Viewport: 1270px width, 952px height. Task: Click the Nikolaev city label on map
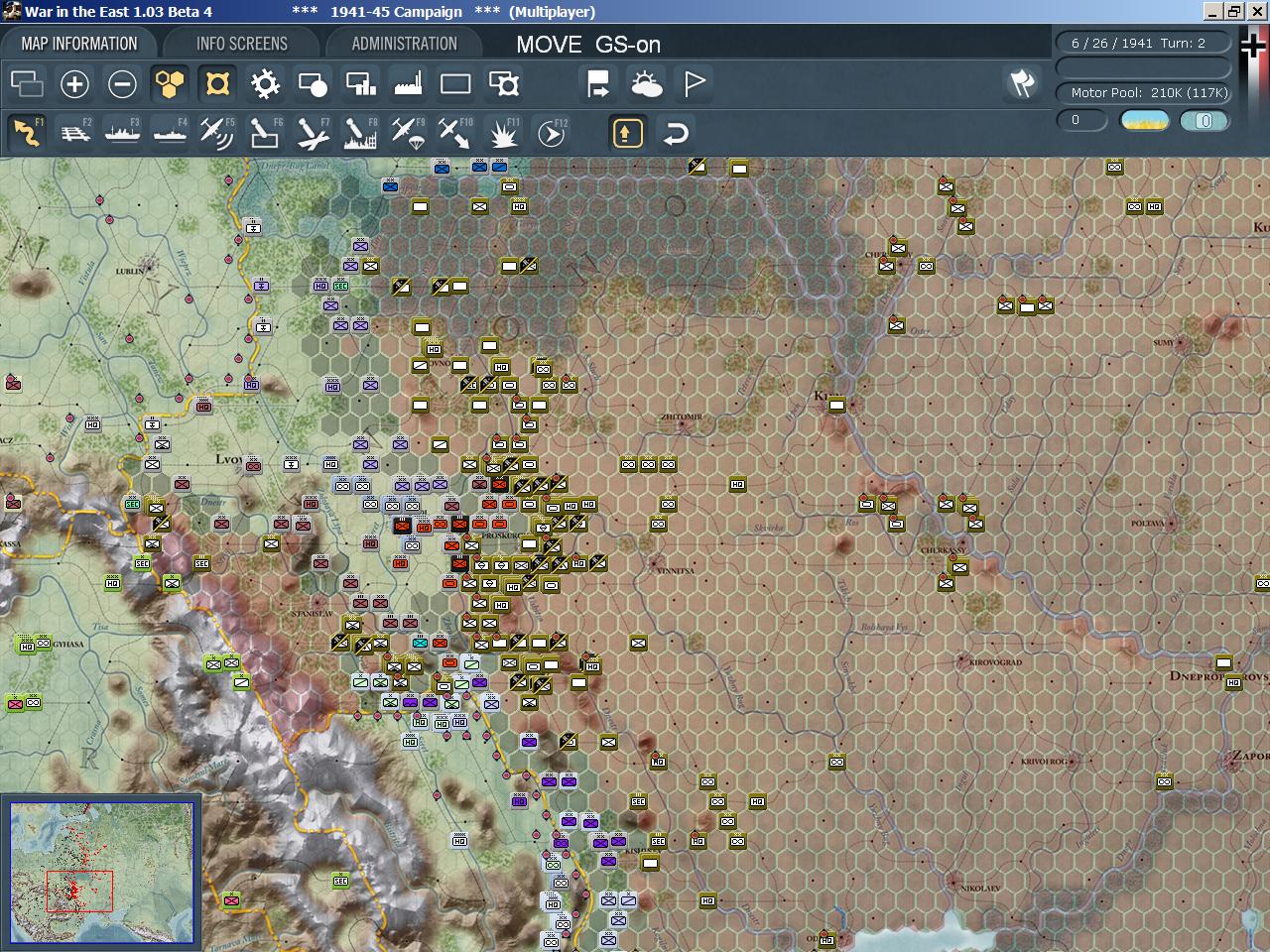click(980, 889)
